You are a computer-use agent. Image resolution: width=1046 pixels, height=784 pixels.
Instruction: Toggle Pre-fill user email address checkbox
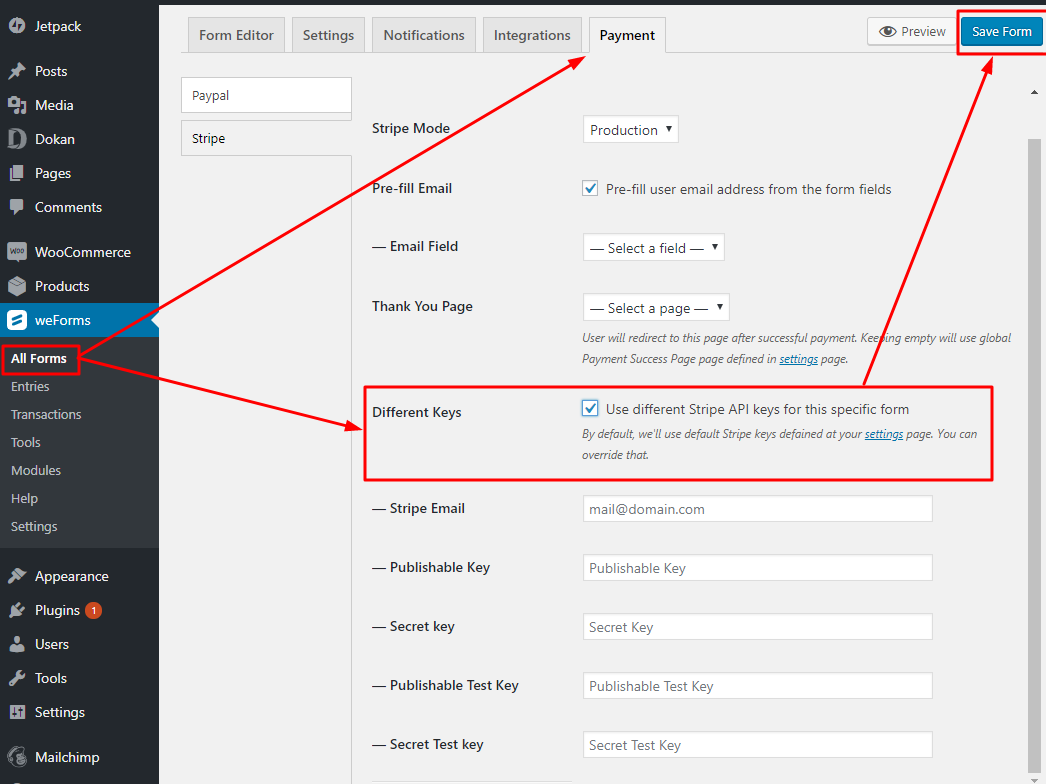tap(590, 188)
